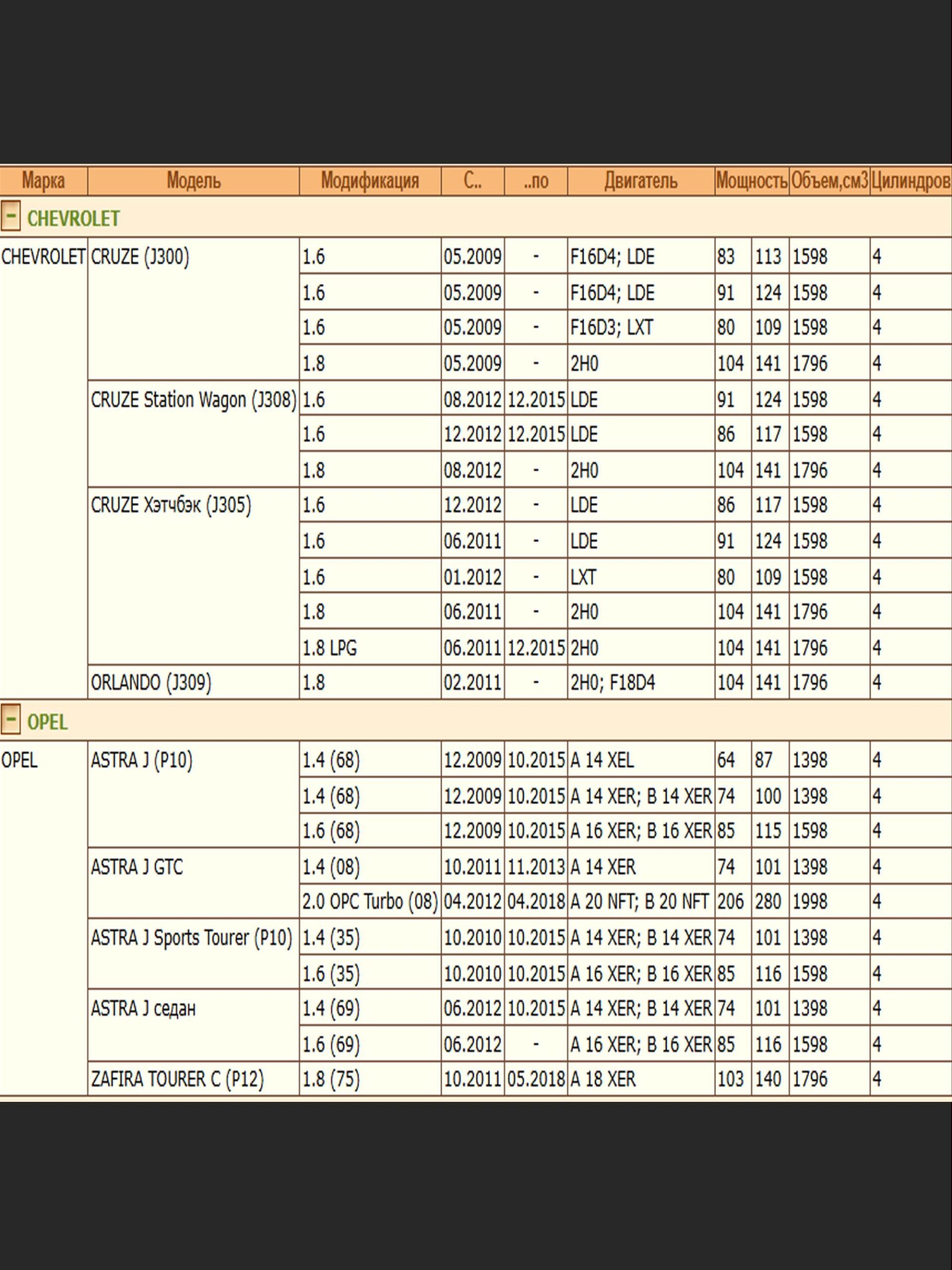This screenshot has width=952, height=1270.
Task: Click the A 18 XER engine cell
Action: click(x=603, y=1079)
